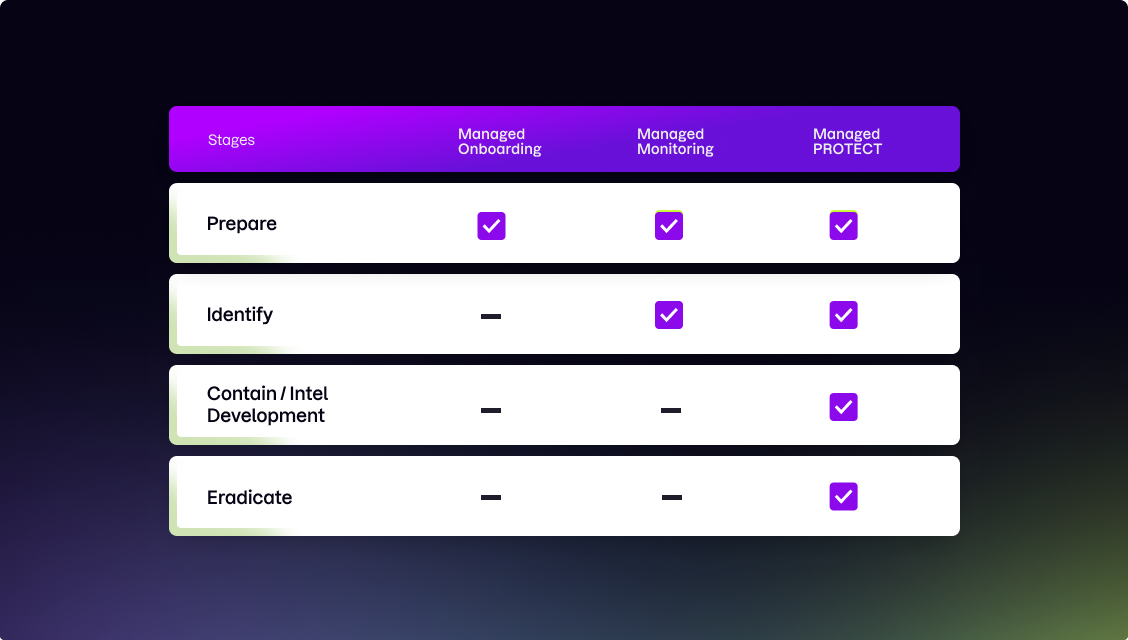Click the Identify stage label
1128x640 pixels.
coord(240,315)
